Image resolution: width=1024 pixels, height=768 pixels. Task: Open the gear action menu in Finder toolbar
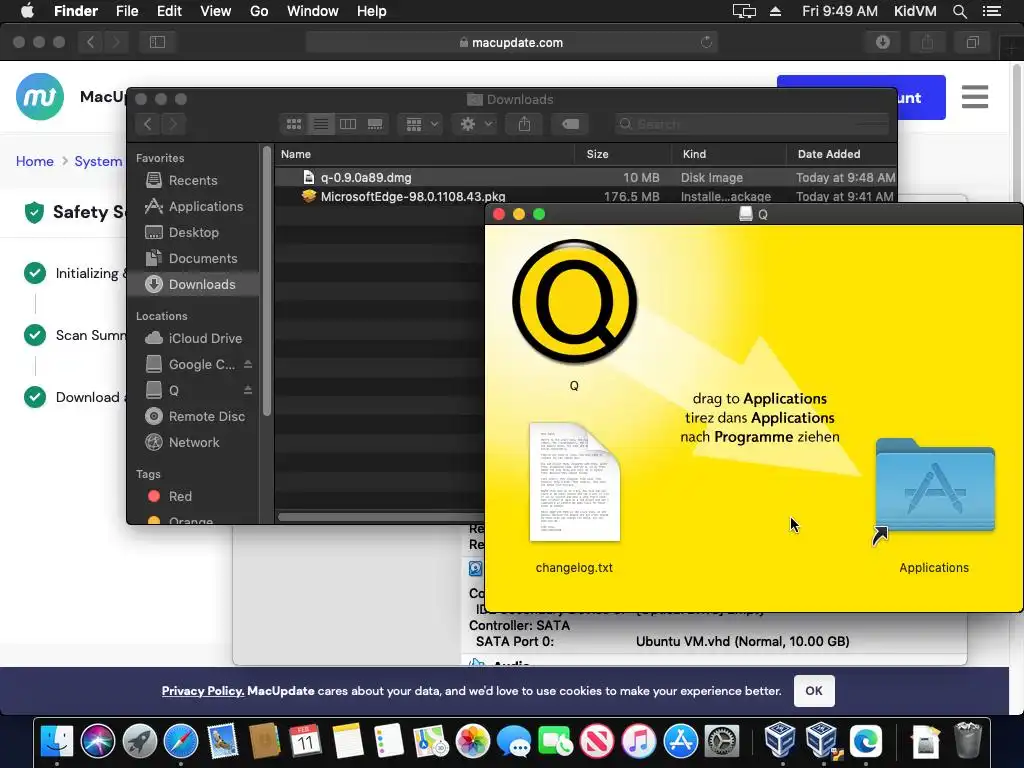tap(476, 124)
